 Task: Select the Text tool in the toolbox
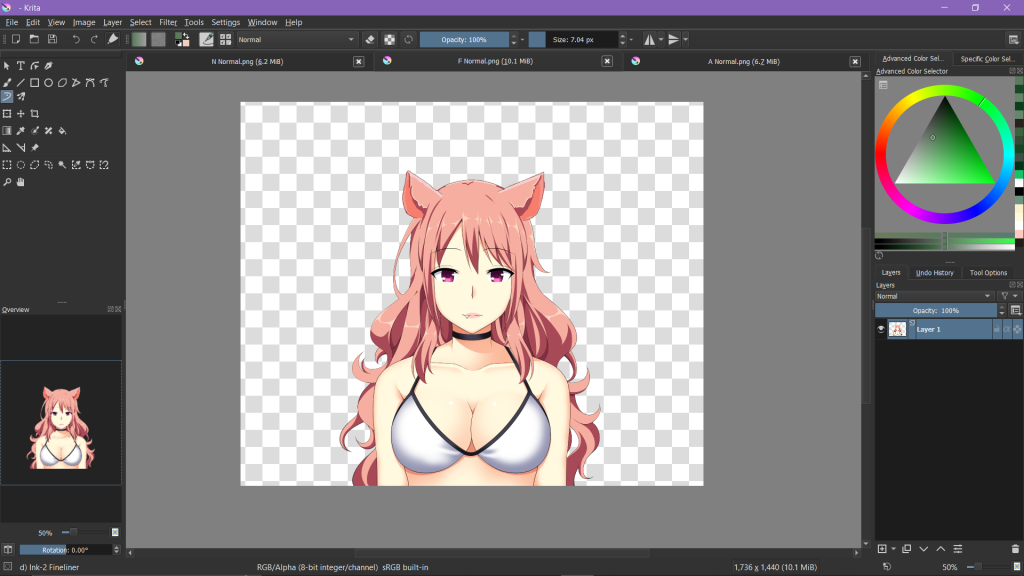point(20,66)
